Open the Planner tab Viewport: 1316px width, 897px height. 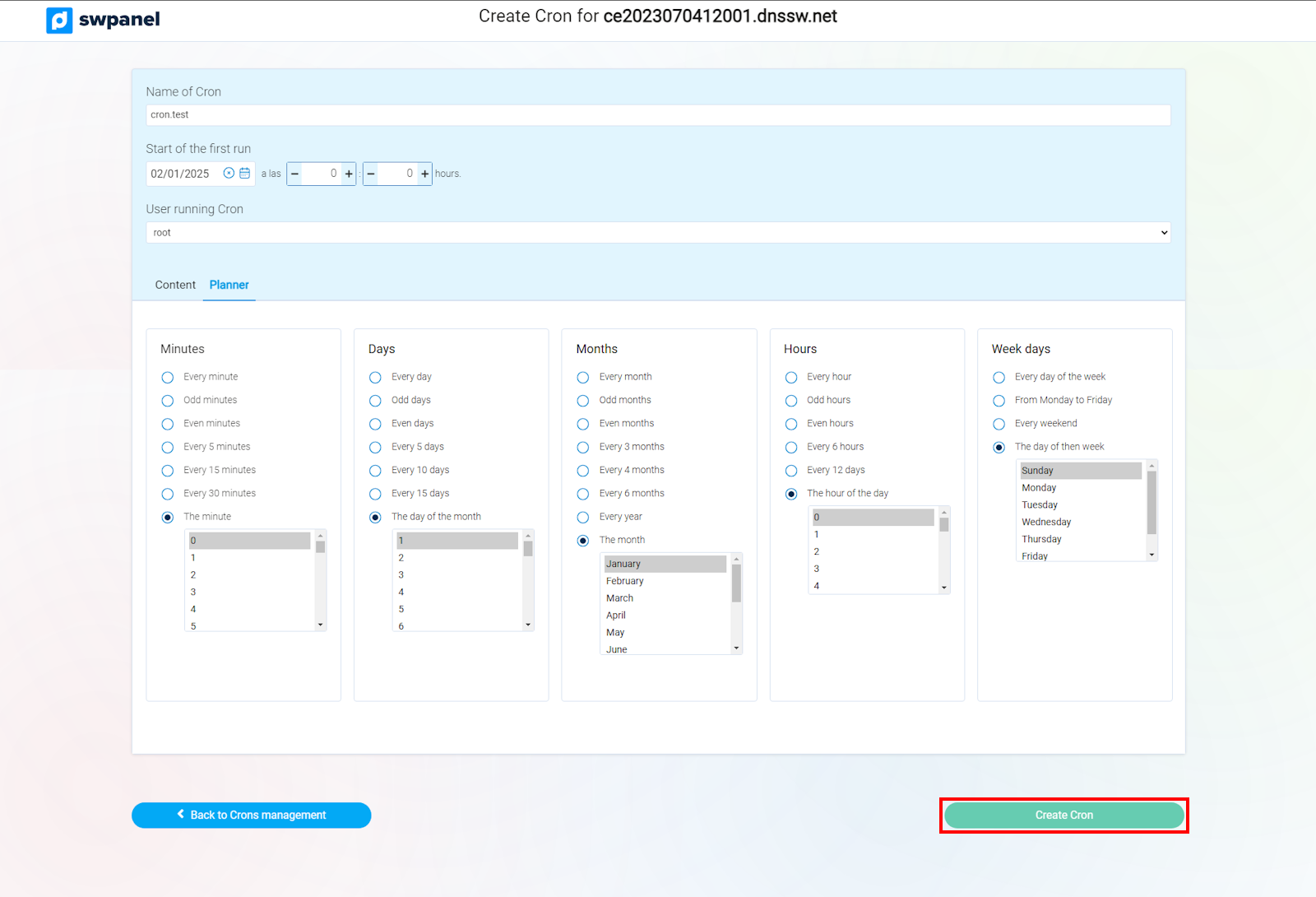coord(229,285)
